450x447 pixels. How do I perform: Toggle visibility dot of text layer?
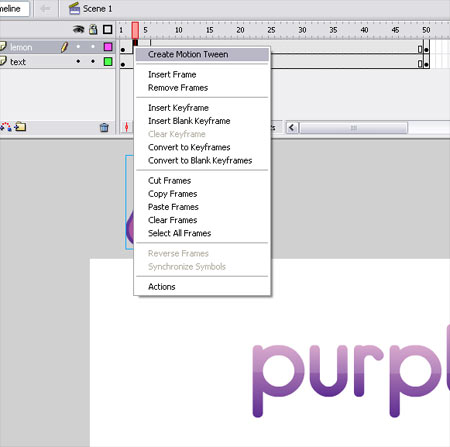tap(78, 61)
